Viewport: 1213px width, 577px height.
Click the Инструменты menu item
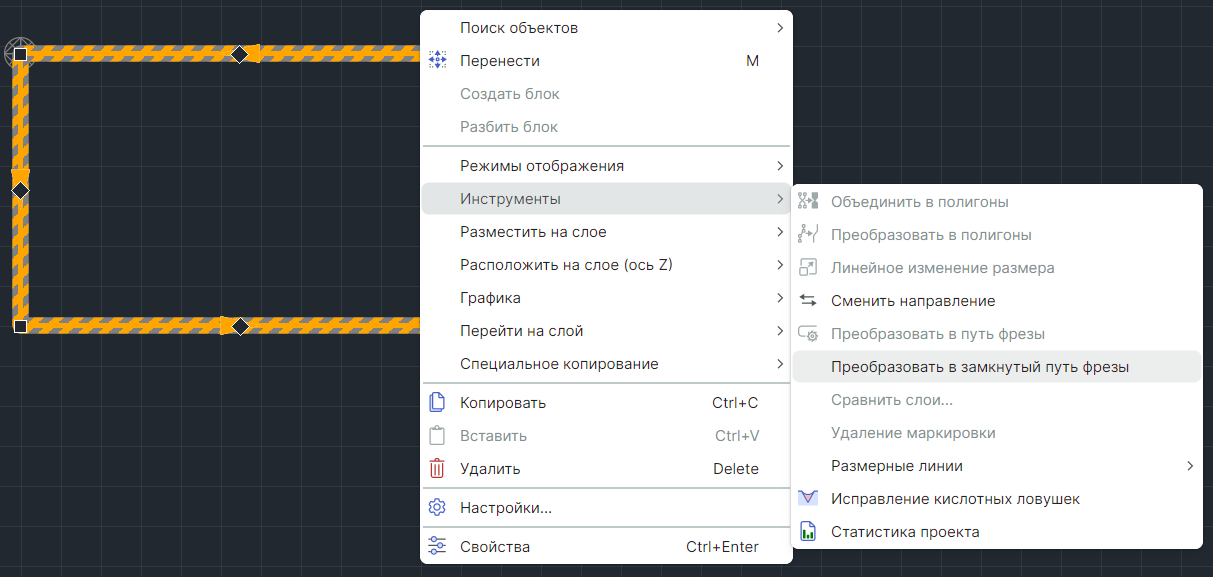(510, 199)
